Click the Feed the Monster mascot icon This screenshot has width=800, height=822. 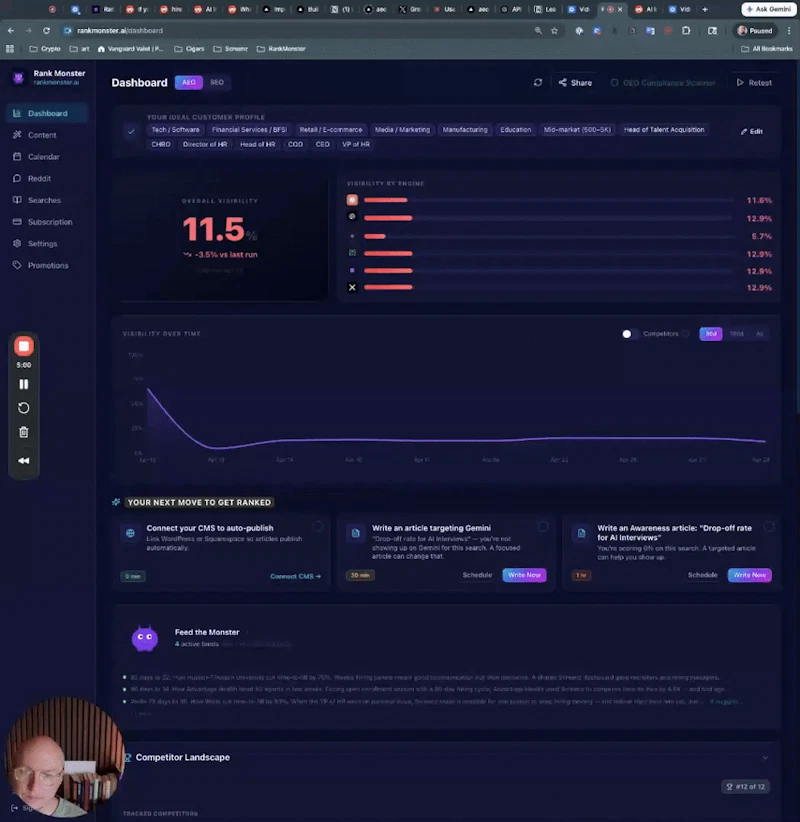click(x=145, y=638)
